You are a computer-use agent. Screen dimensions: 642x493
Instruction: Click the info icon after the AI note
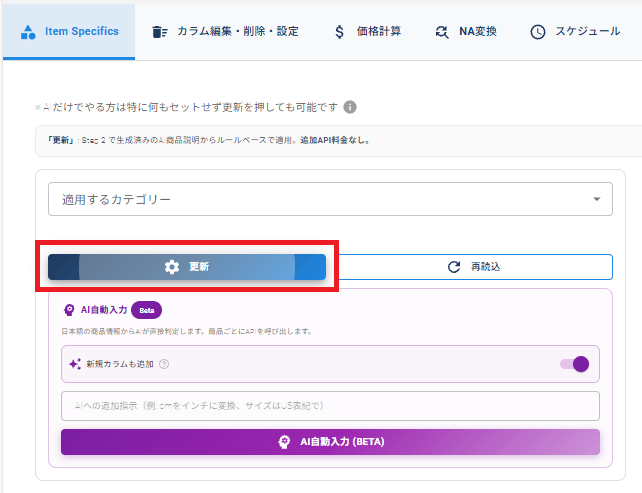[x=350, y=107]
